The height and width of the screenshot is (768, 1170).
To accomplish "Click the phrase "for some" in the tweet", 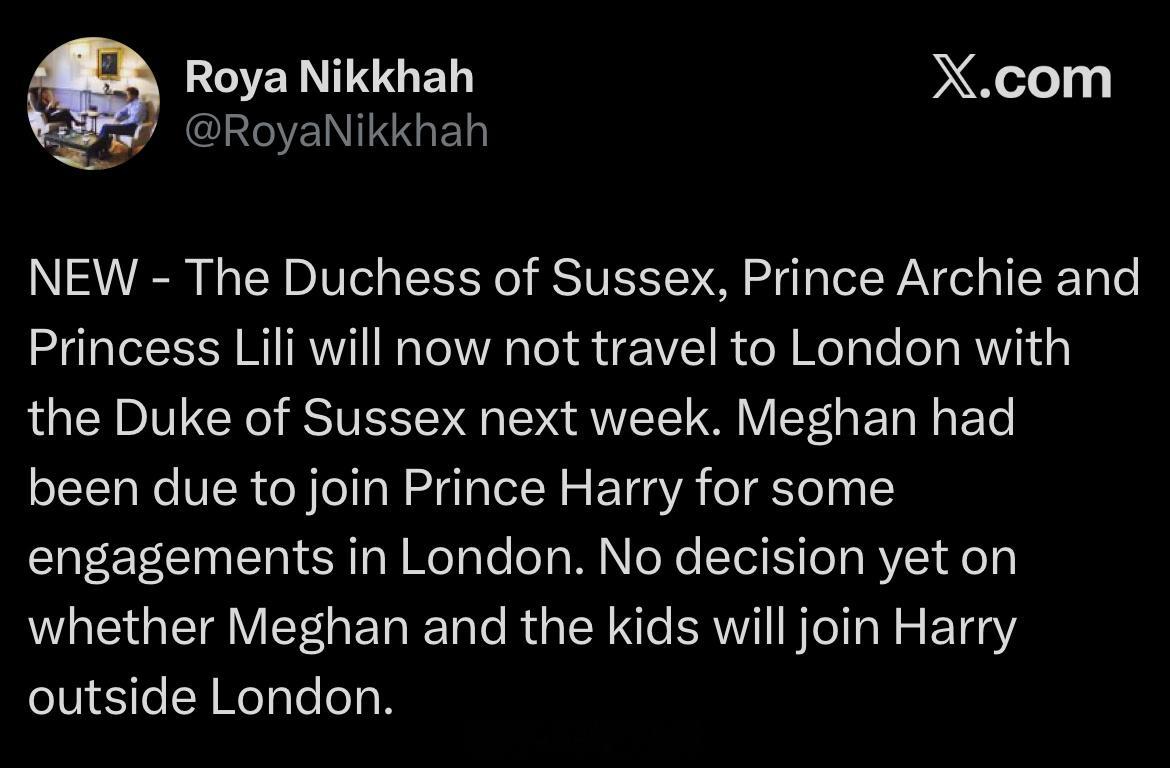I will coord(795,488).
